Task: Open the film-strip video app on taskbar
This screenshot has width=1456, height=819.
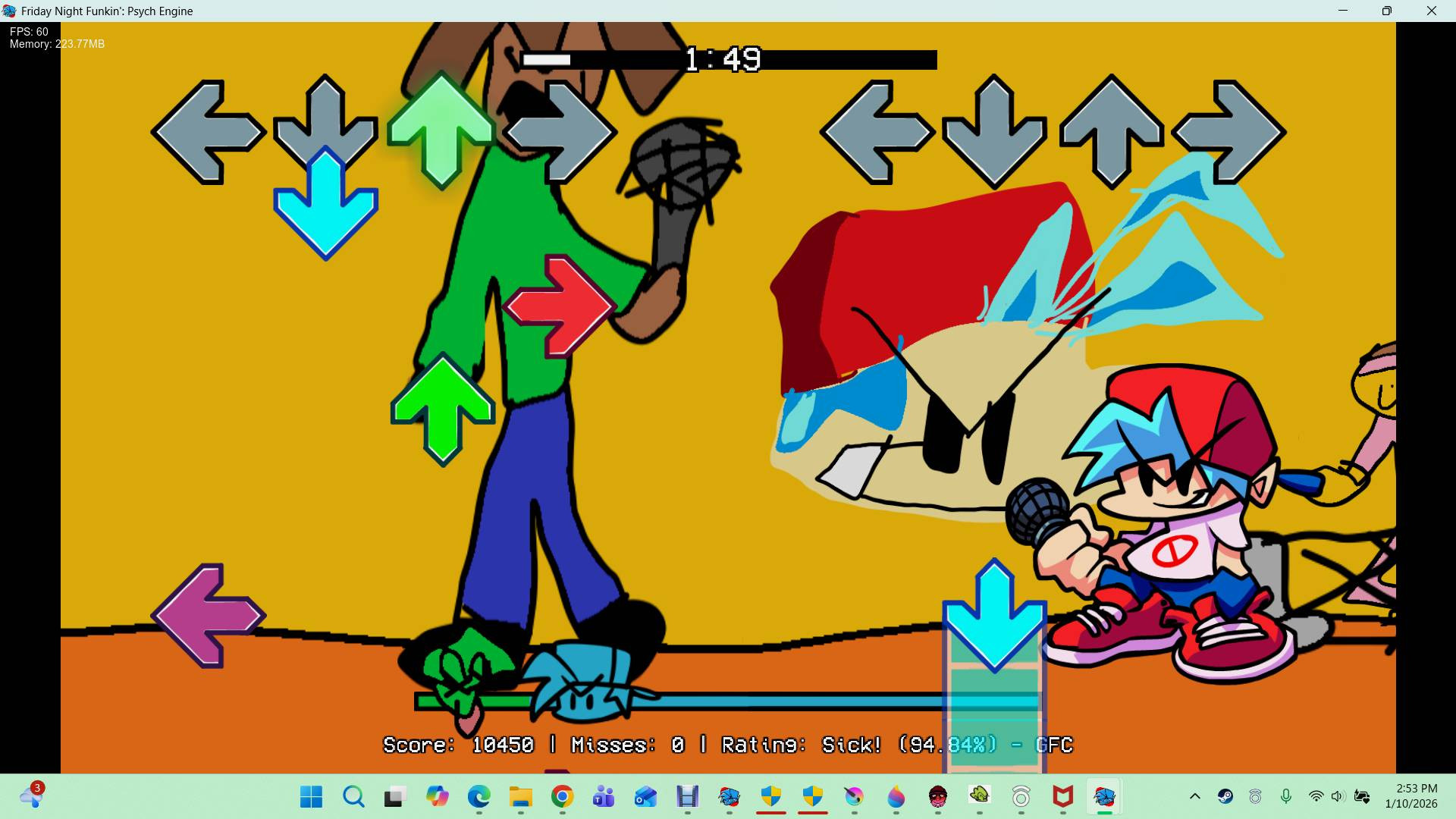Action: tap(687, 797)
